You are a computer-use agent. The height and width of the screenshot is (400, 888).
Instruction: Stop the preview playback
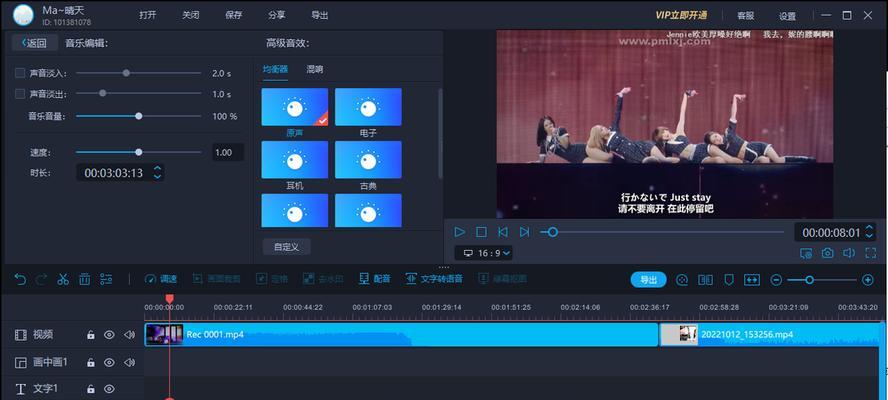481,232
